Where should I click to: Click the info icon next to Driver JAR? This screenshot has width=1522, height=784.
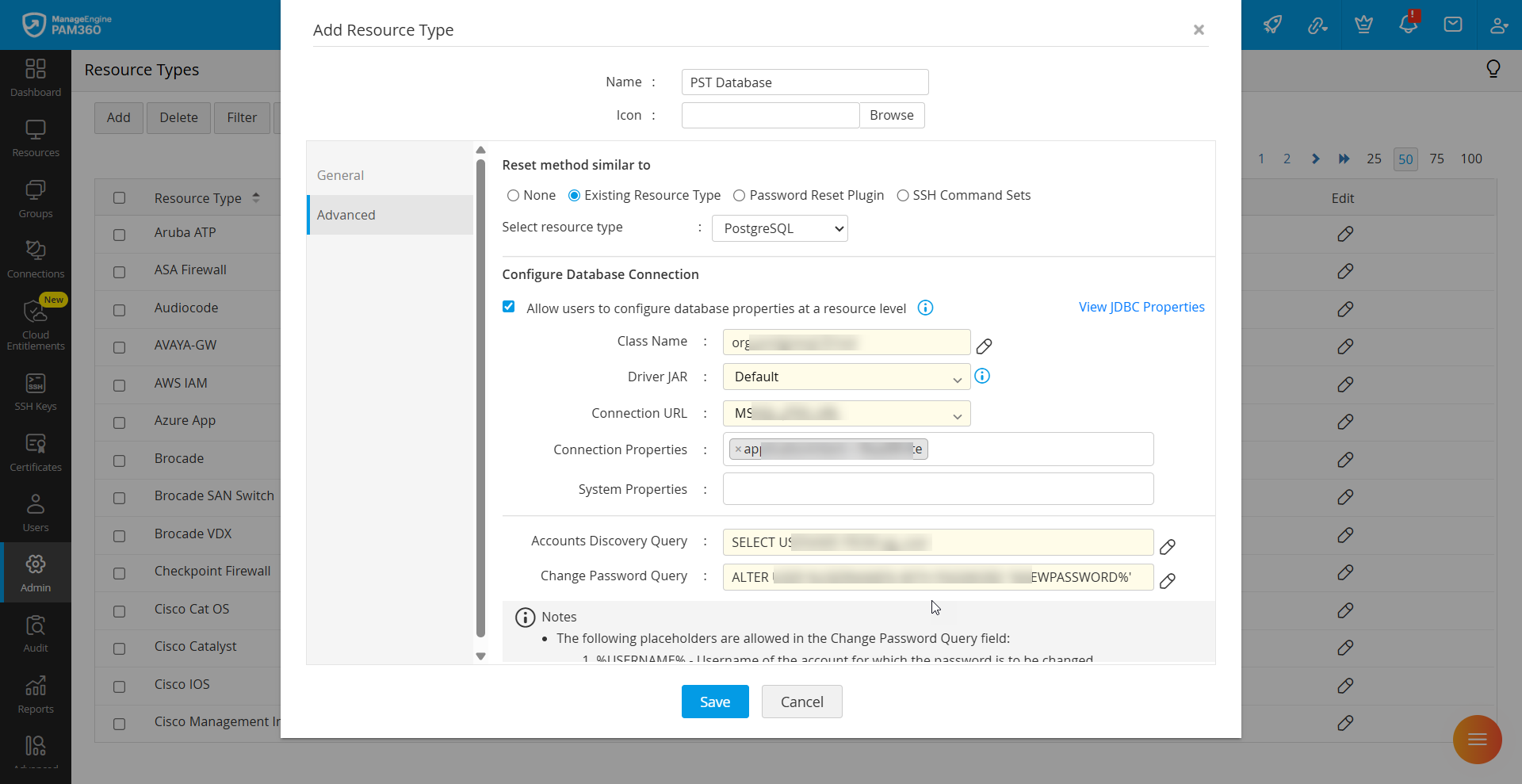pos(982,376)
